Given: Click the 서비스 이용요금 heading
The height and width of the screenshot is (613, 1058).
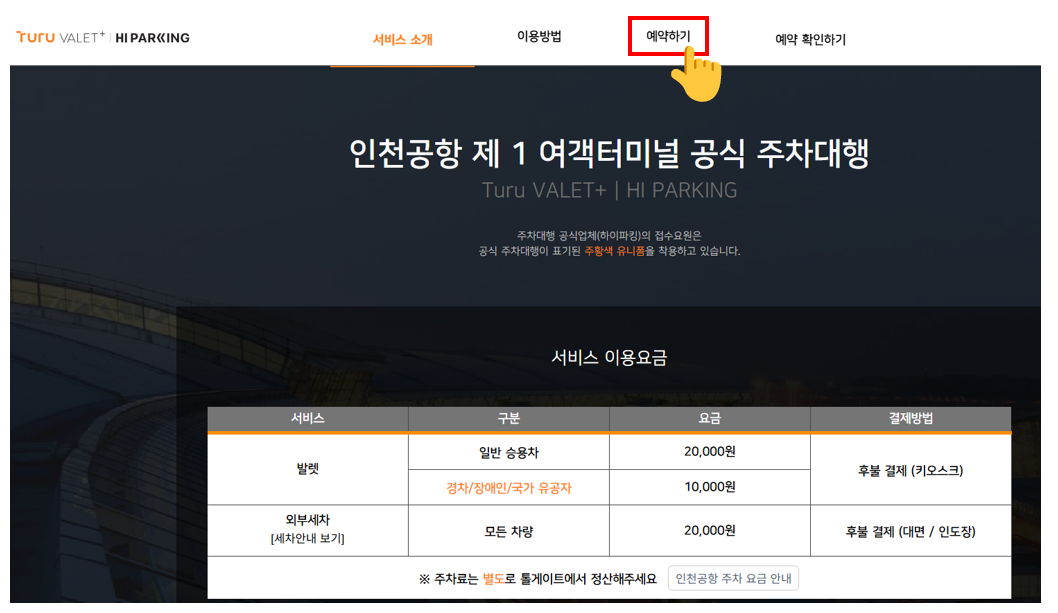Looking at the screenshot, I should click(x=609, y=357).
